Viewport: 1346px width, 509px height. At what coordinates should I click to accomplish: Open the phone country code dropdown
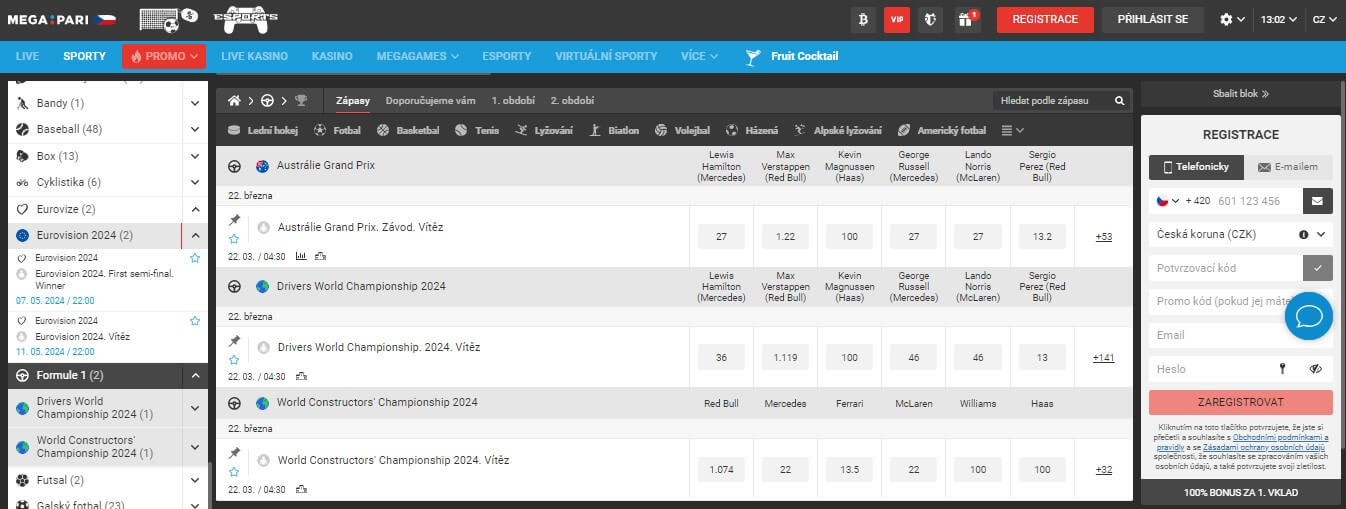1167,201
